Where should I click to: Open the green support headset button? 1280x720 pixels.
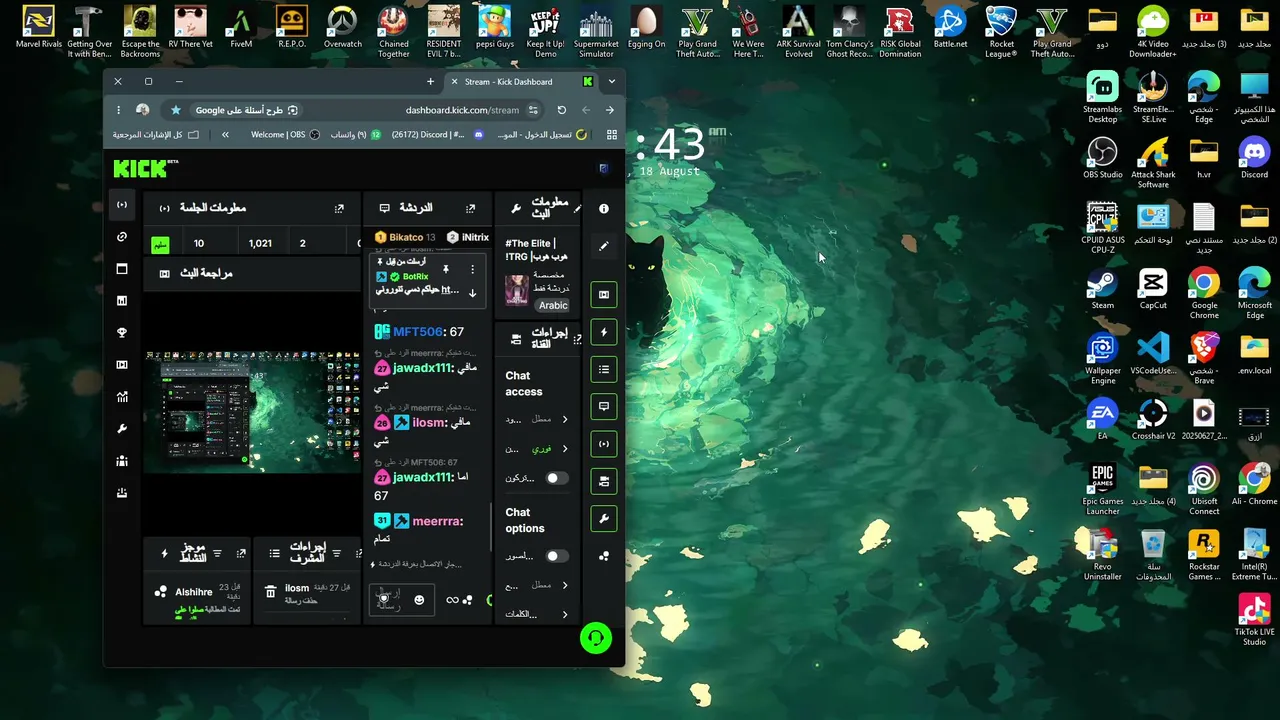(596, 638)
